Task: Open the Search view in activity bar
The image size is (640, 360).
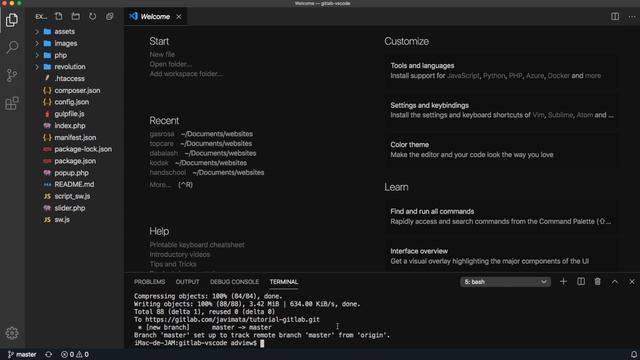Action: [12, 47]
